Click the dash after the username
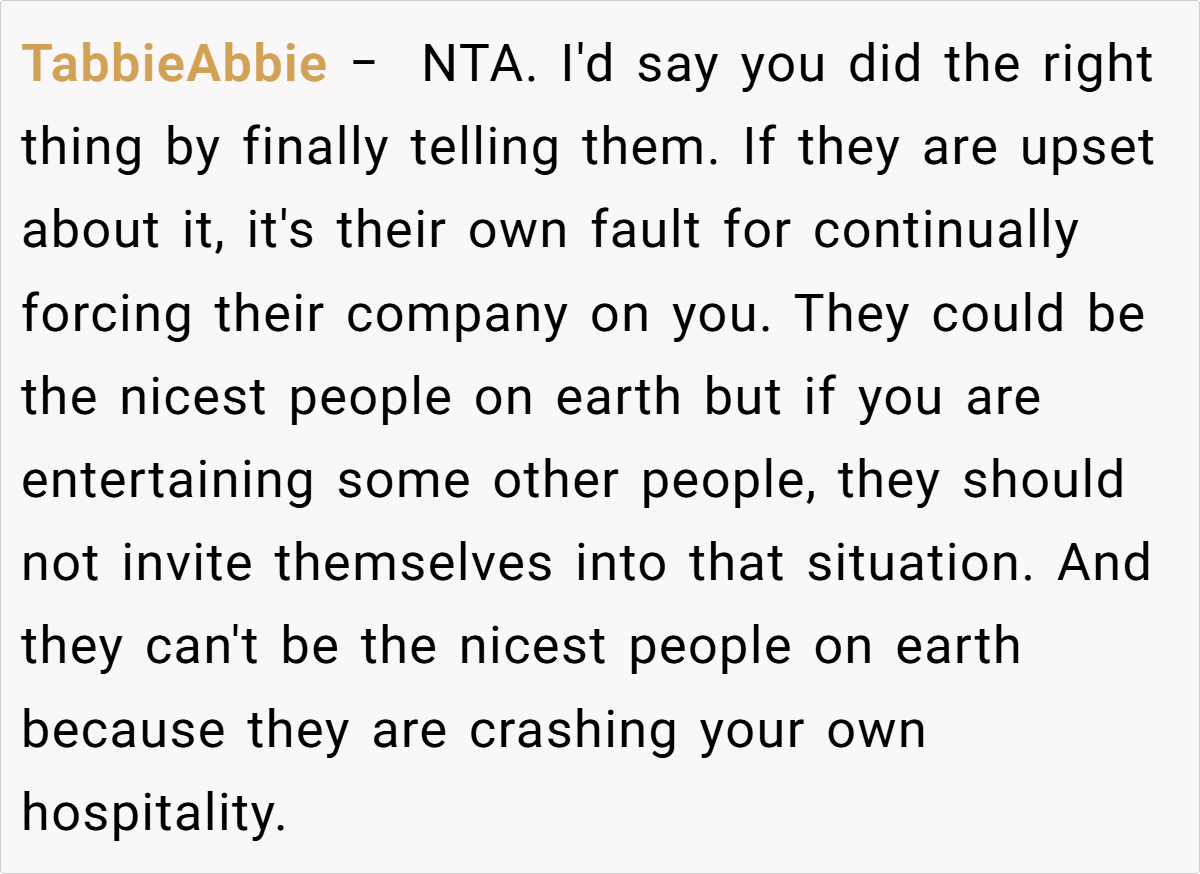 pos(365,65)
